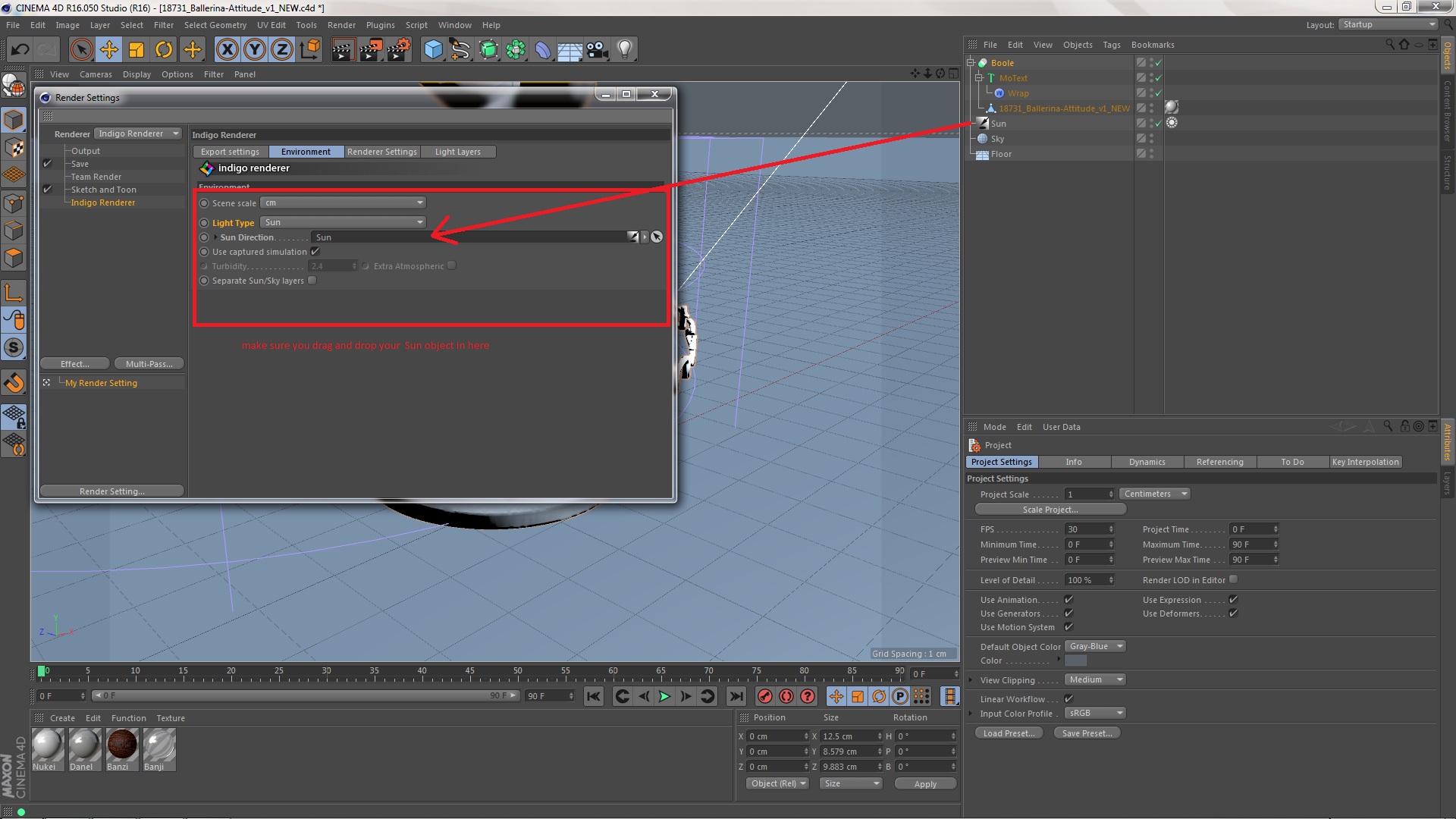This screenshot has width=1456, height=819.
Task: Add a Light object from toolbar
Action: [x=624, y=50]
